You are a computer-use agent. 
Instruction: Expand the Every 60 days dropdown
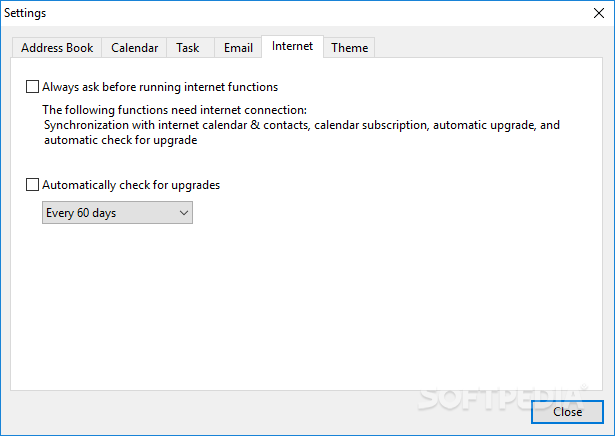(x=117, y=213)
